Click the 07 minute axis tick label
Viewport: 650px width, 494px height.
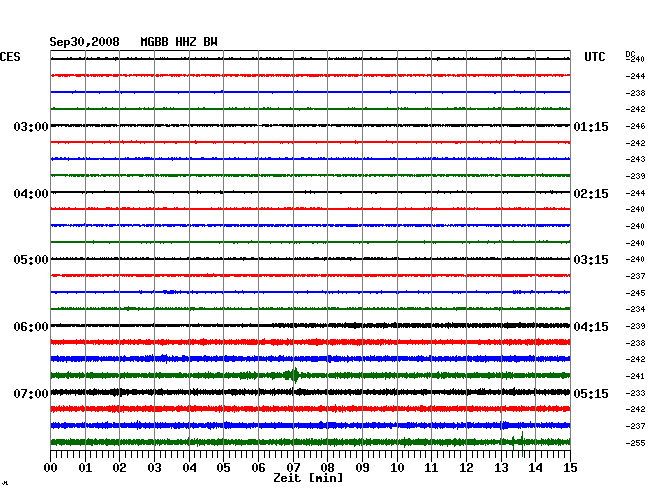(x=293, y=467)
